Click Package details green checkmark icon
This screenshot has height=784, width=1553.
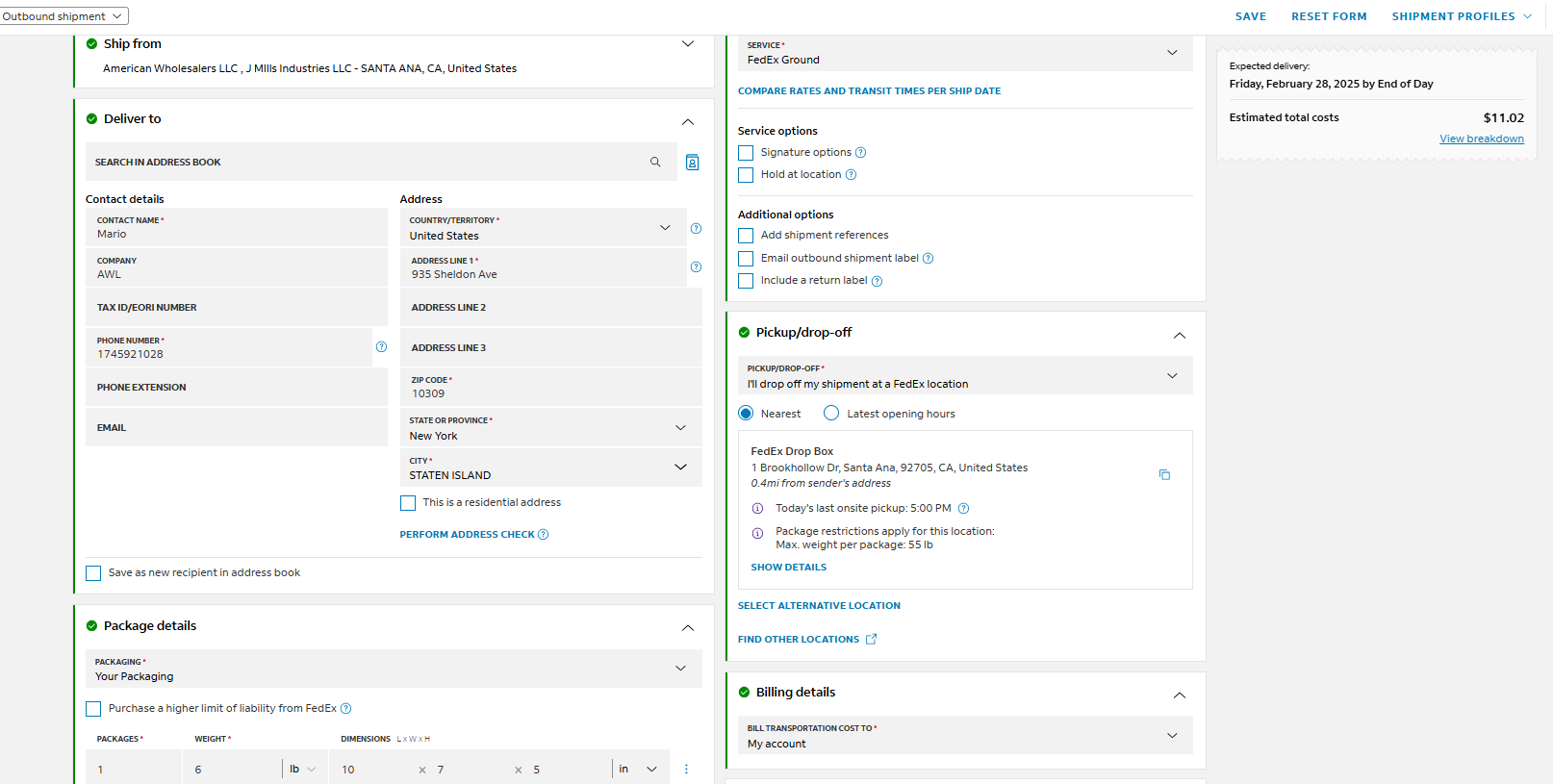click(92, 626)
